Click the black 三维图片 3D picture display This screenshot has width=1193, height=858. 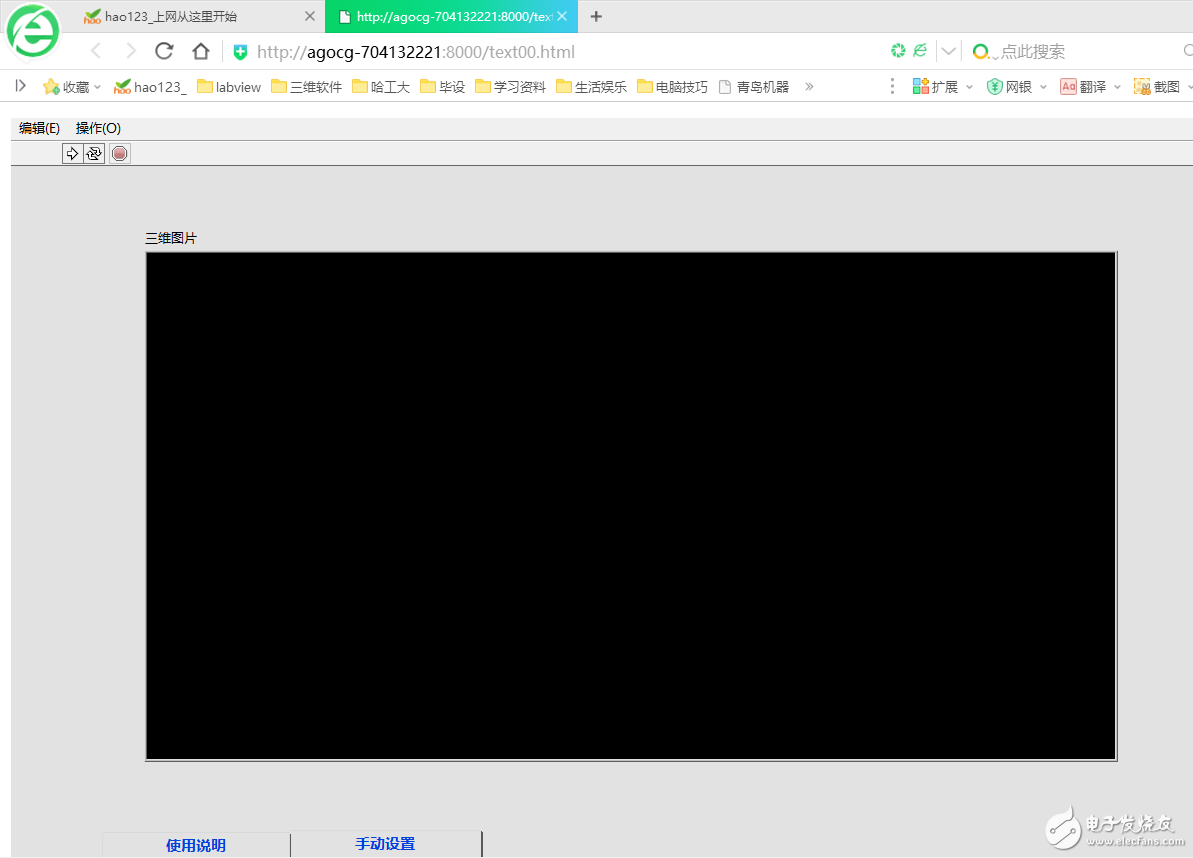pos(631,506)
